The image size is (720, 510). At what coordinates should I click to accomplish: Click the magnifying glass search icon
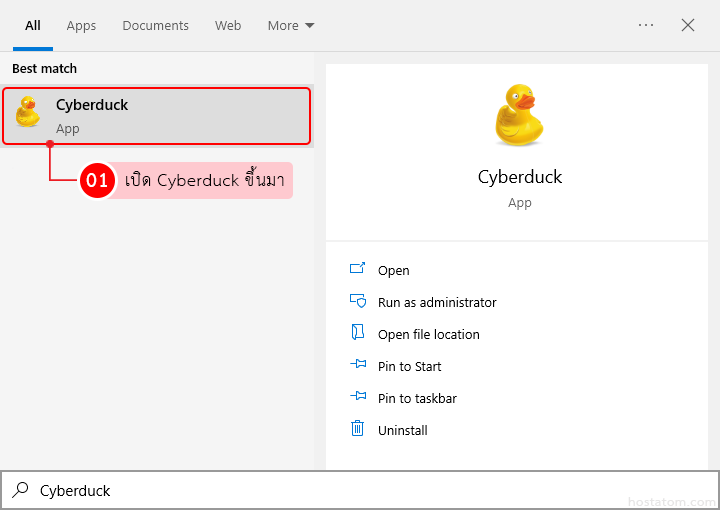[x=20, y=490]
